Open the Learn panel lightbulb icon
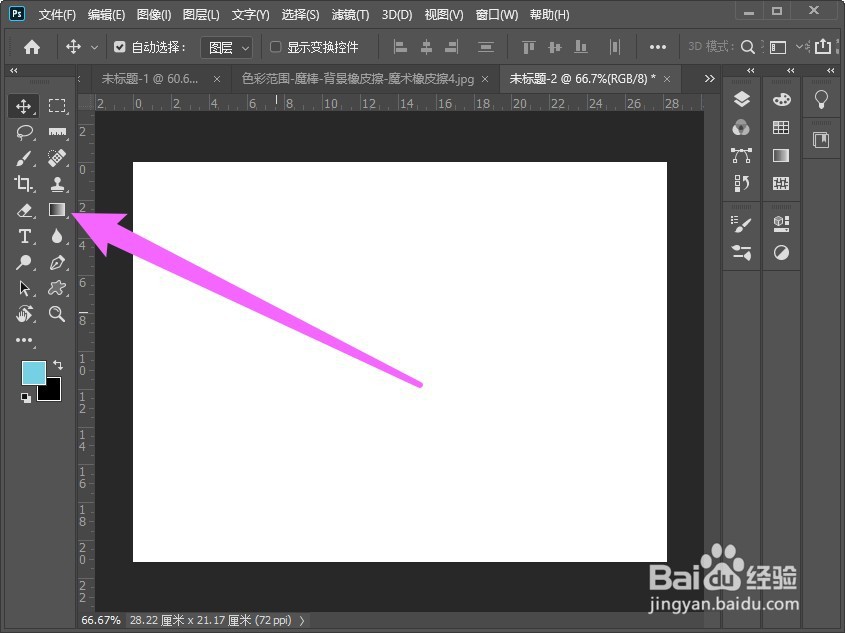This screenshot has height=633, width=845. point(821,99)
